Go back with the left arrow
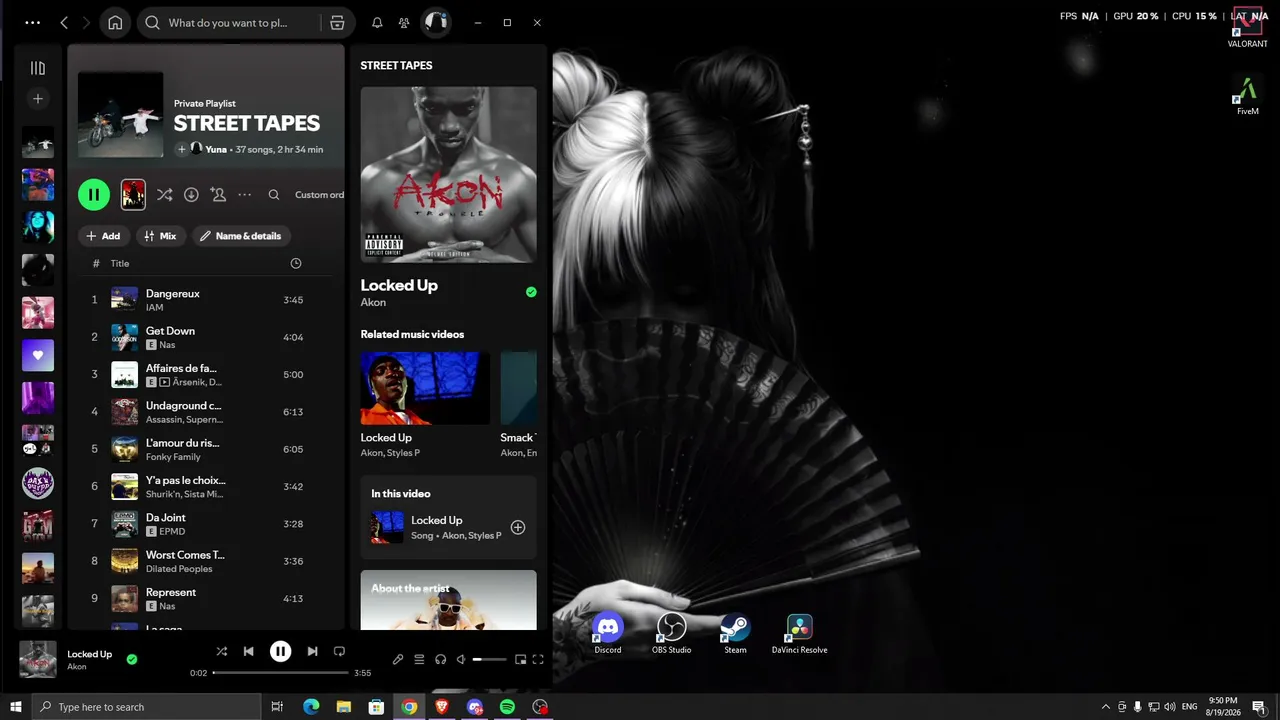 click(x=64, y=22)
